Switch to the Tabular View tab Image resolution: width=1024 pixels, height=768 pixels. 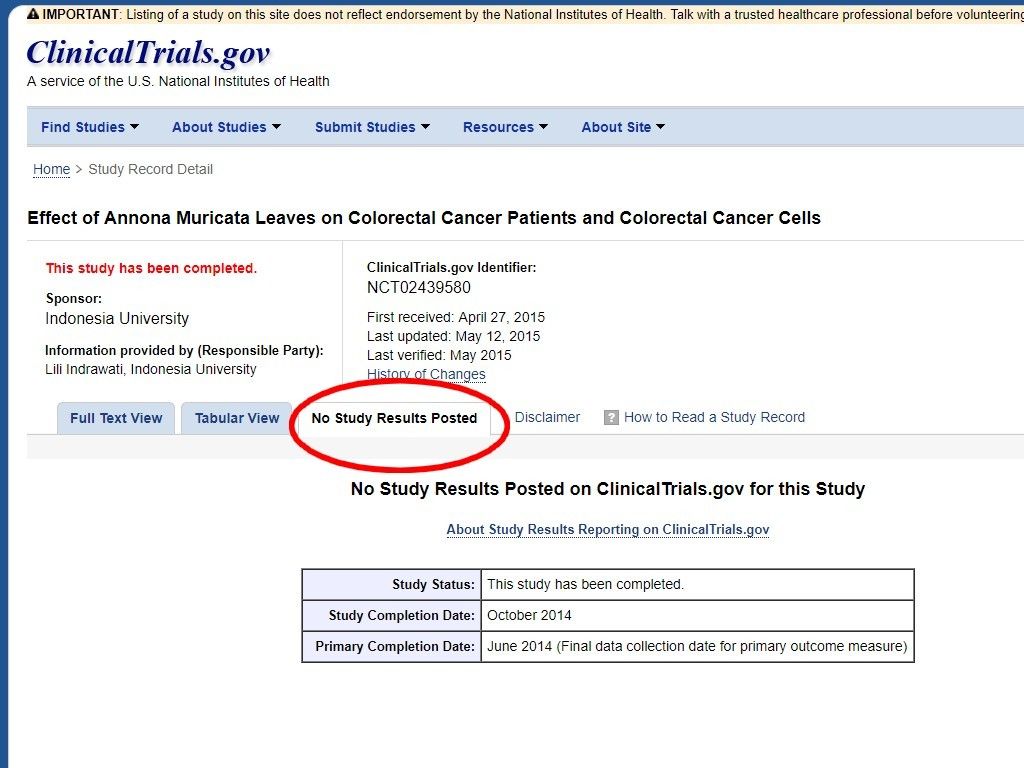(236, 418)
